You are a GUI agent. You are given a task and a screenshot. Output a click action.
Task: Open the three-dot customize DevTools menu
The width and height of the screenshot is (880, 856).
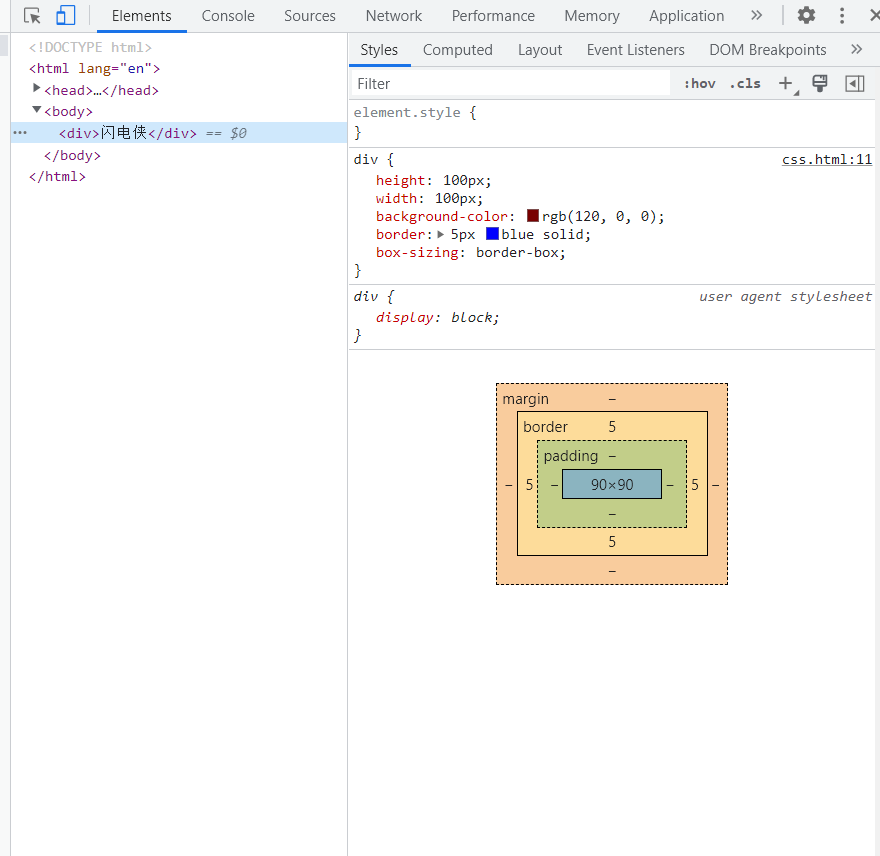point(841,15)
